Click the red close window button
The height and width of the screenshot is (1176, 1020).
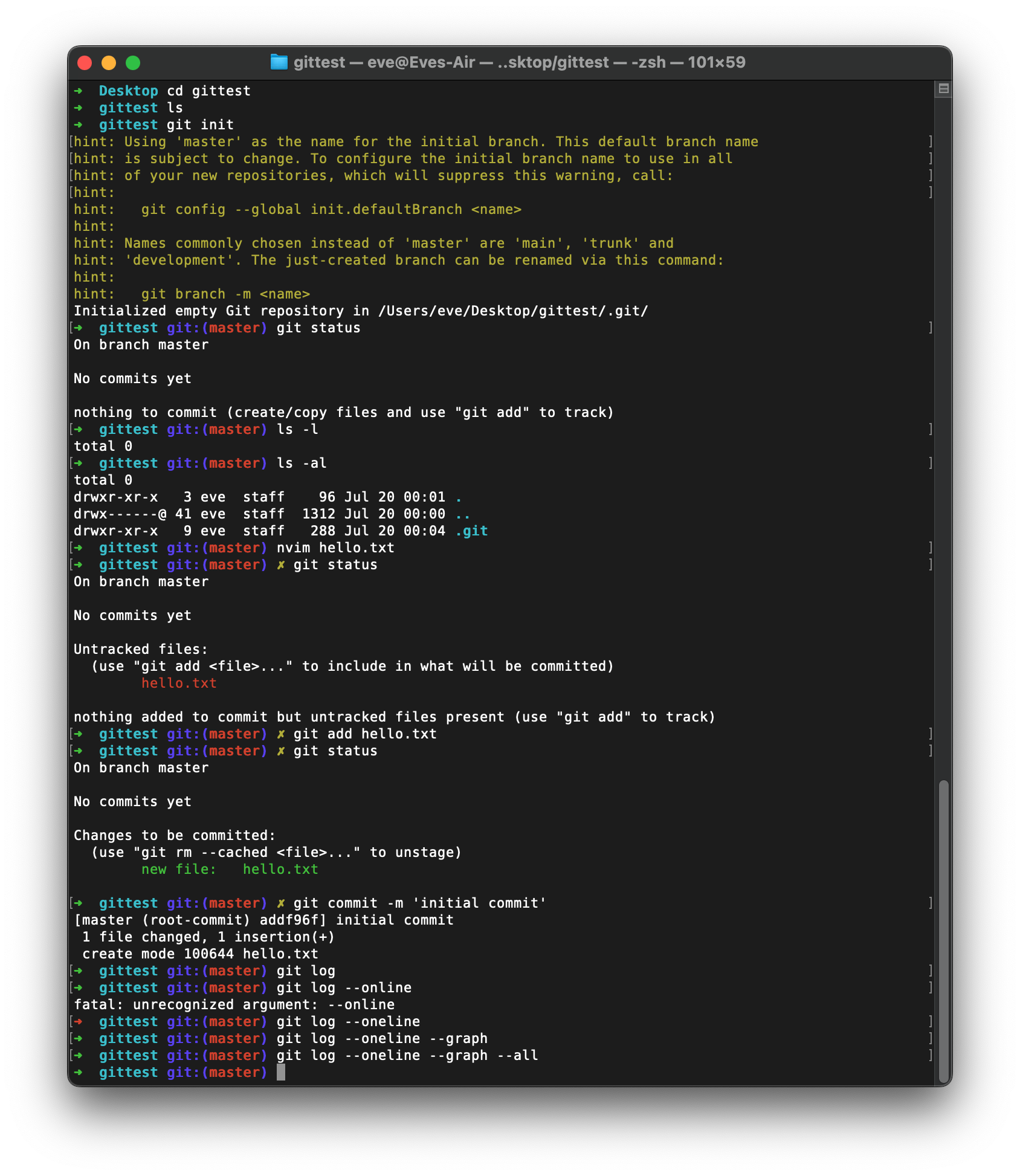(85, 63)
